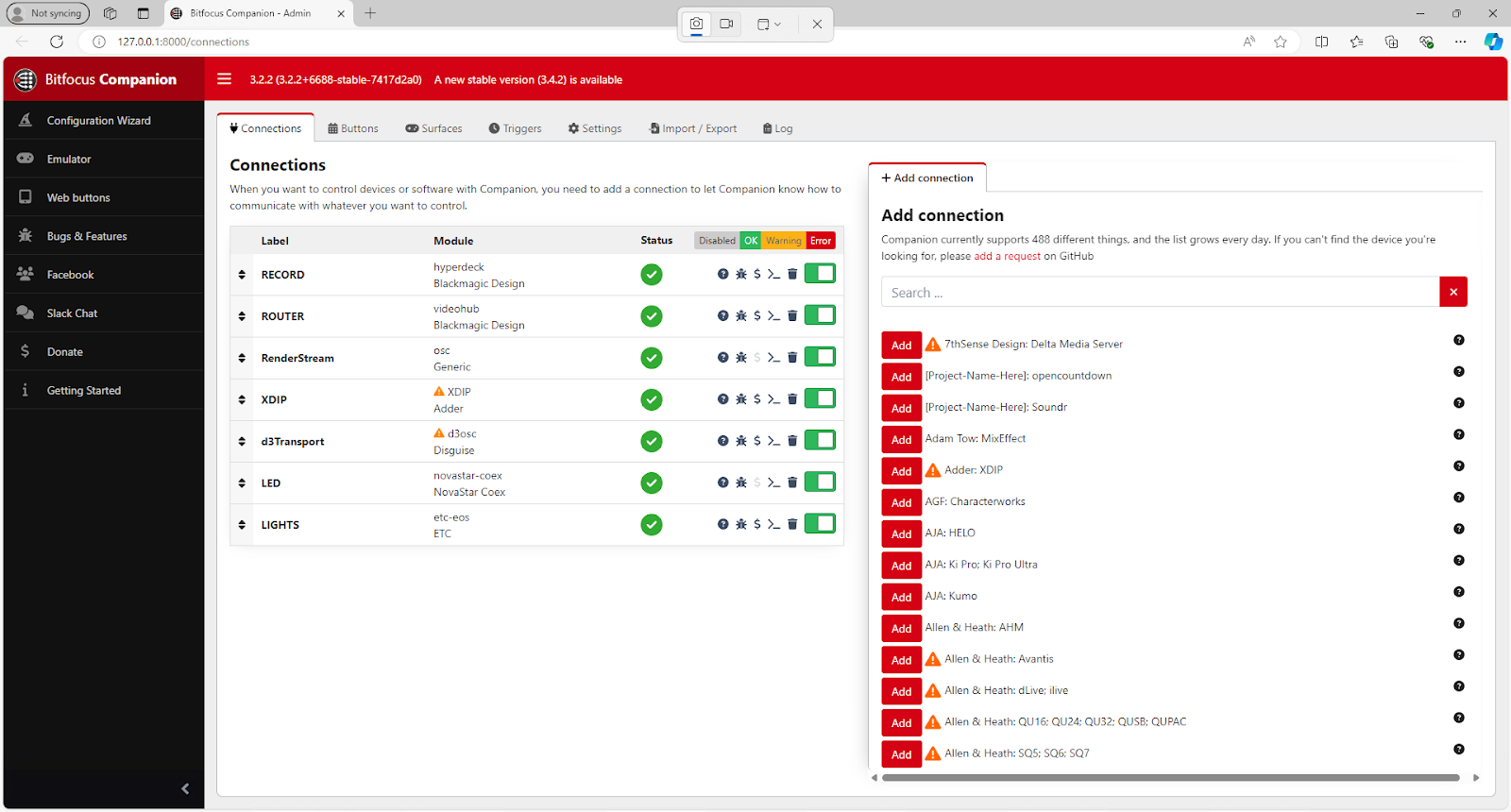This screenshot has height=812, width=1511.
Task: Open the Surfaces tab
Action: pyautogui.click(x=433, y=128)
